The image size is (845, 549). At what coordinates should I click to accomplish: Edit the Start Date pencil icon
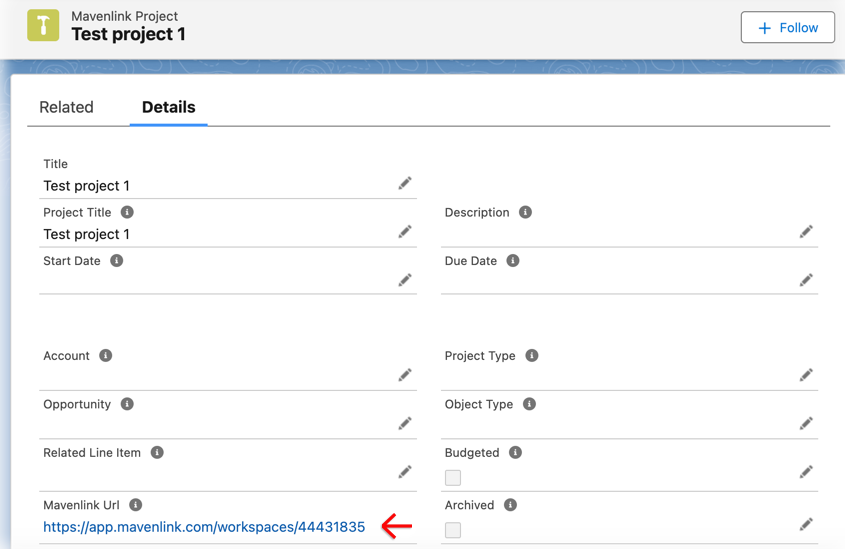pos(405,280)
